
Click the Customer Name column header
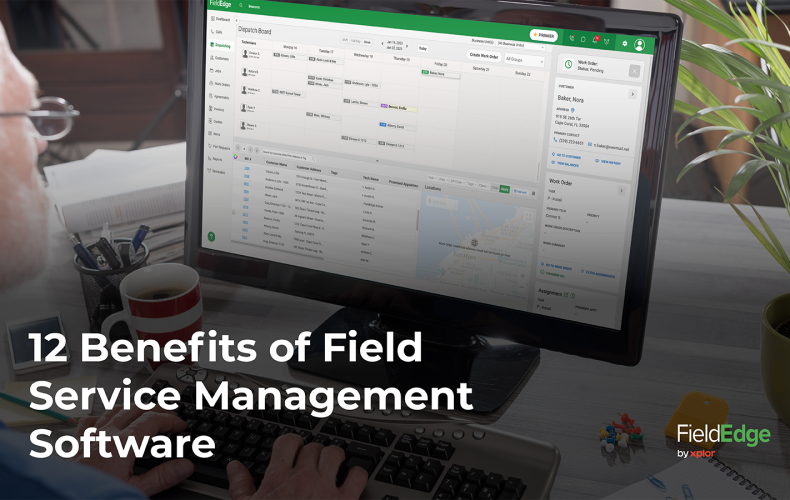tap(276, 164)
